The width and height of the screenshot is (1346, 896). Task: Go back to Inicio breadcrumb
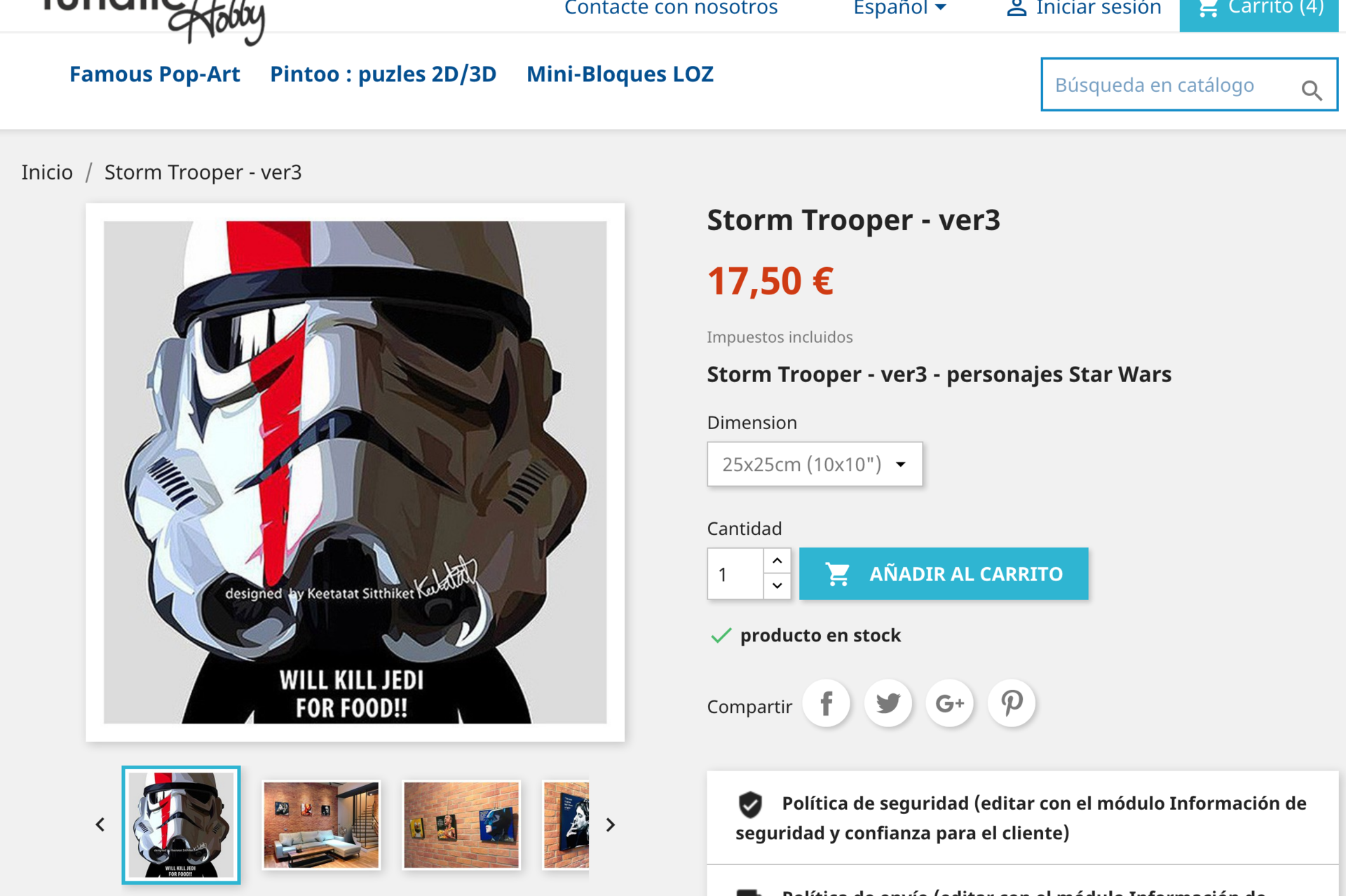click(47, 172)
